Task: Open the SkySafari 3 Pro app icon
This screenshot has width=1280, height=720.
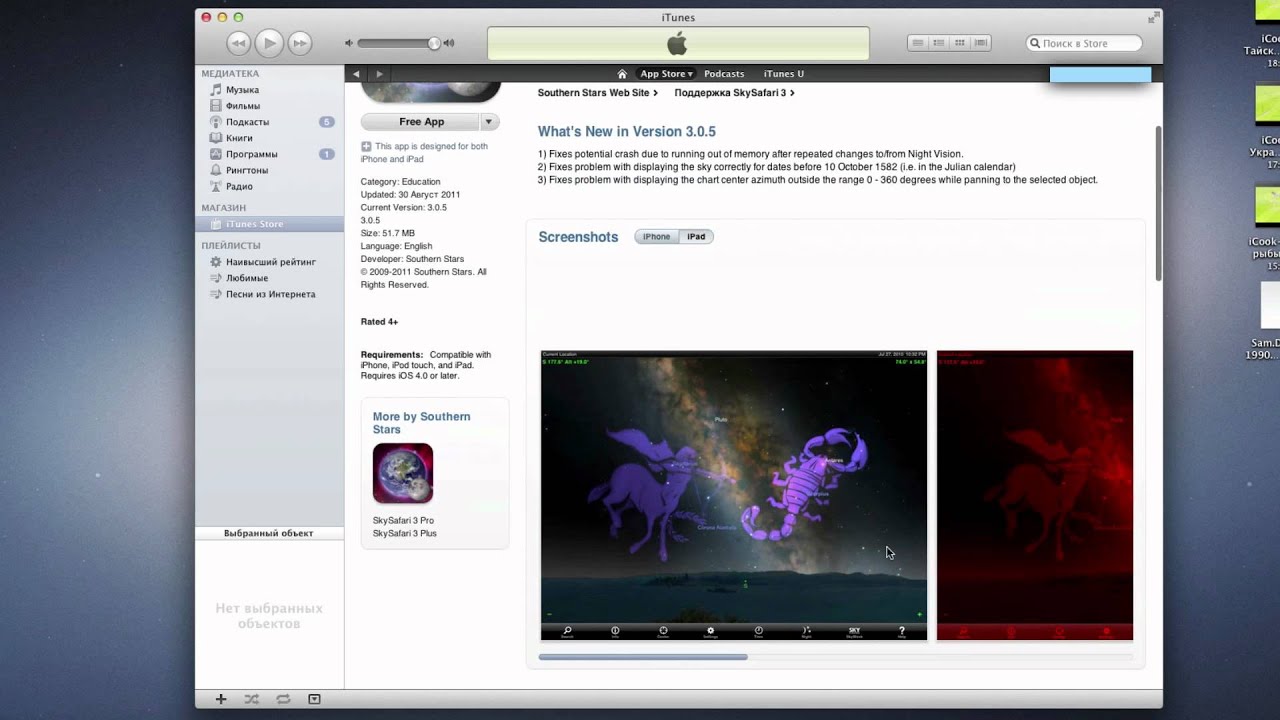Action: (x=403, y=473)
